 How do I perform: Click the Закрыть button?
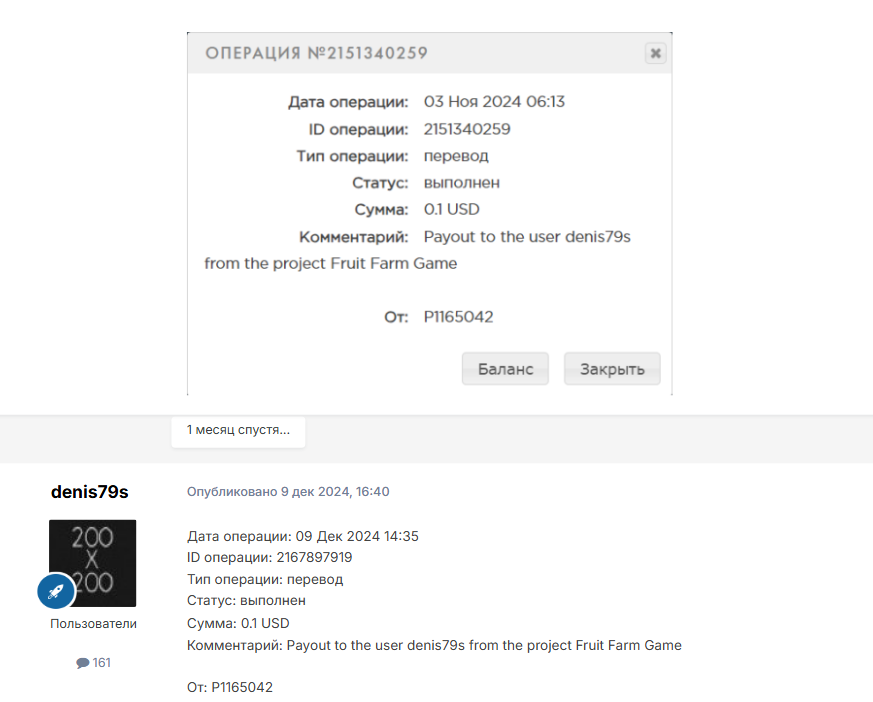(x=612, y=369)
